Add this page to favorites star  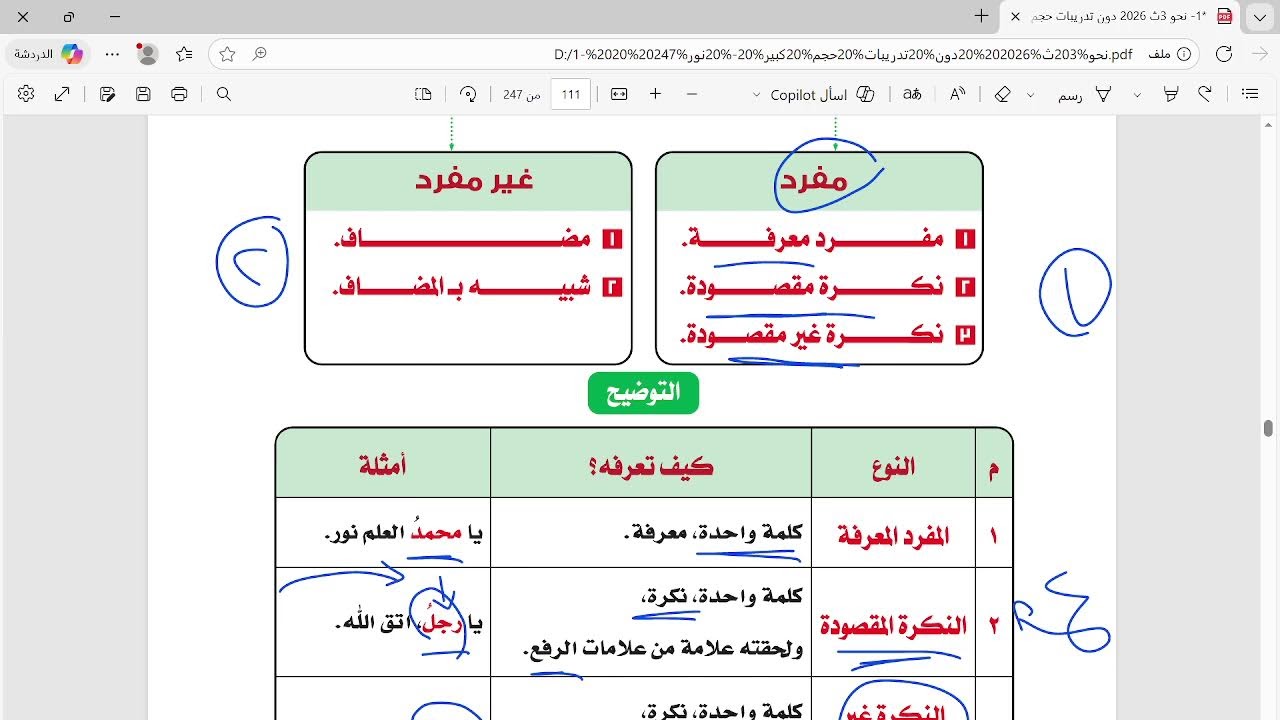(228, 54)
